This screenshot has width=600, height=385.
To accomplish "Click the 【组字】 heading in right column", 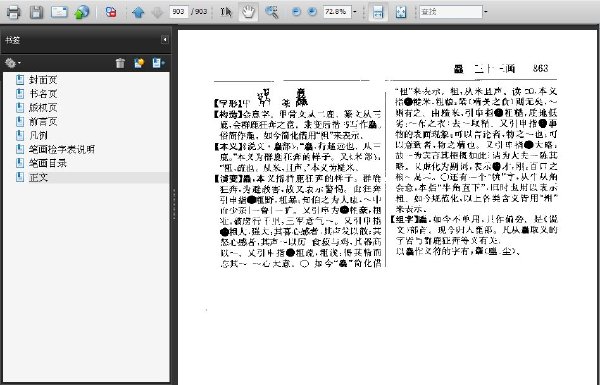I will (x=404, y=220).
